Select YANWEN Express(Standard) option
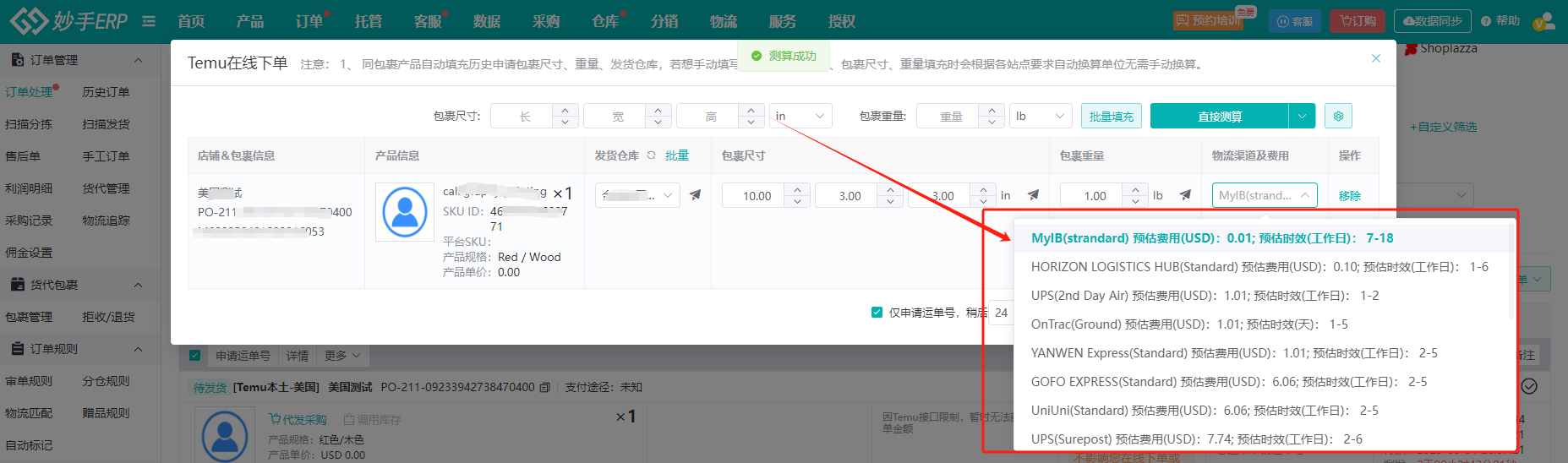 pyautogui.click(x=1264, y=353)
